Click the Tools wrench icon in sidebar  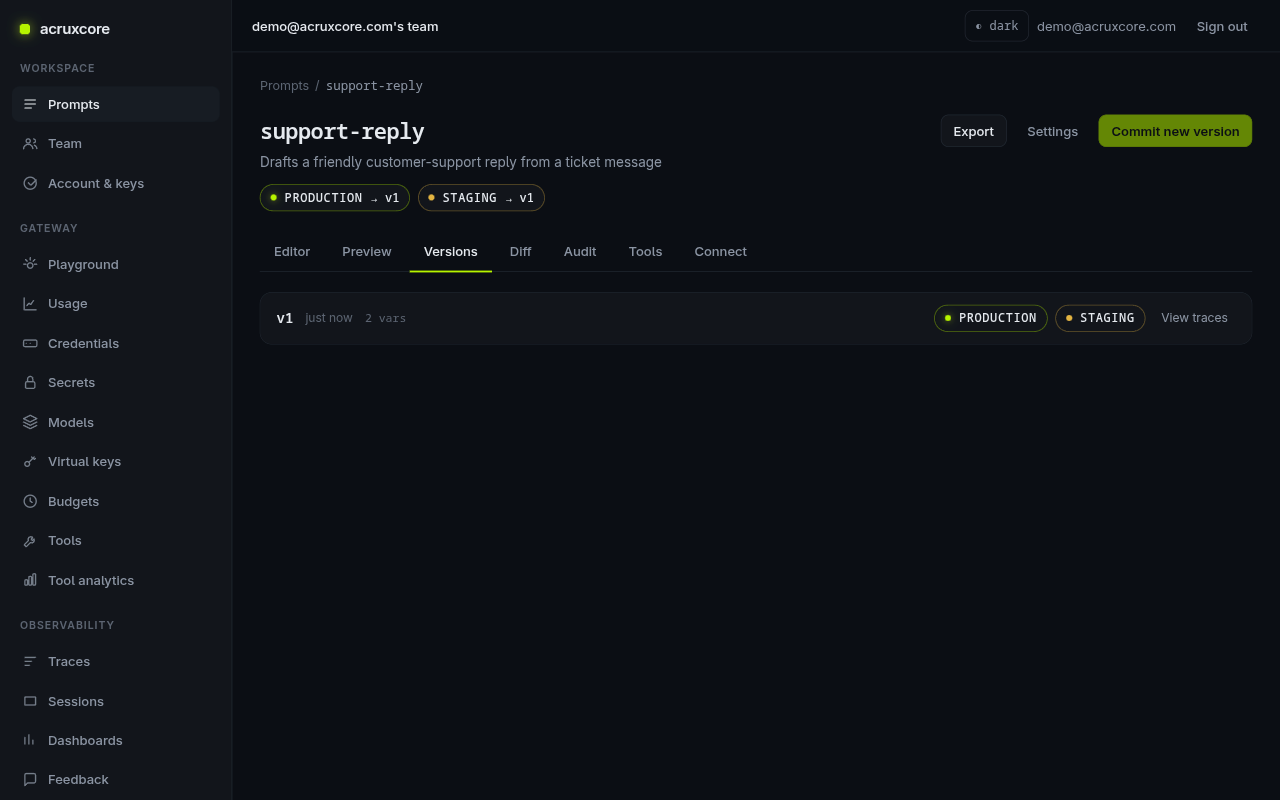[x=30, y=541]
